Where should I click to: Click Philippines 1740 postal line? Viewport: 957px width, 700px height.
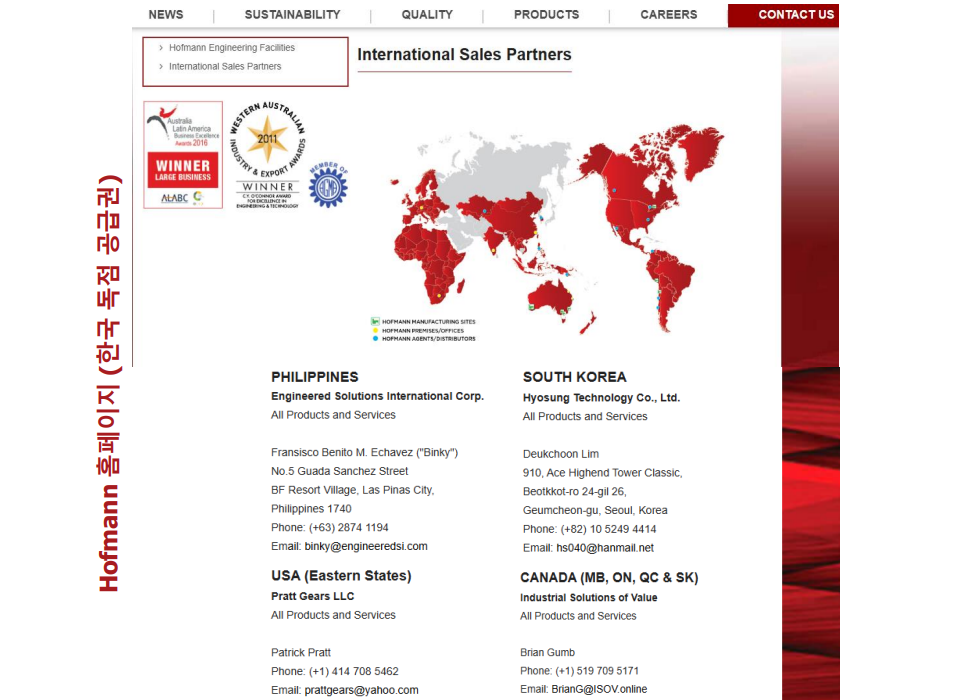[x=311, y=509]
